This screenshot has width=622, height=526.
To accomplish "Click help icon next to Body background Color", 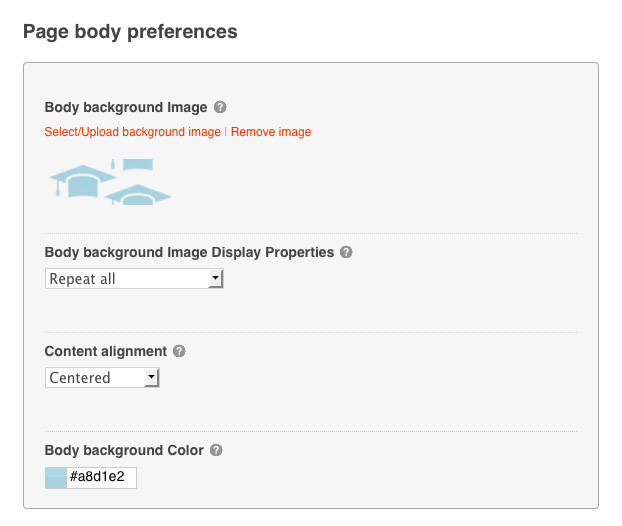I will tap(216, 450).
